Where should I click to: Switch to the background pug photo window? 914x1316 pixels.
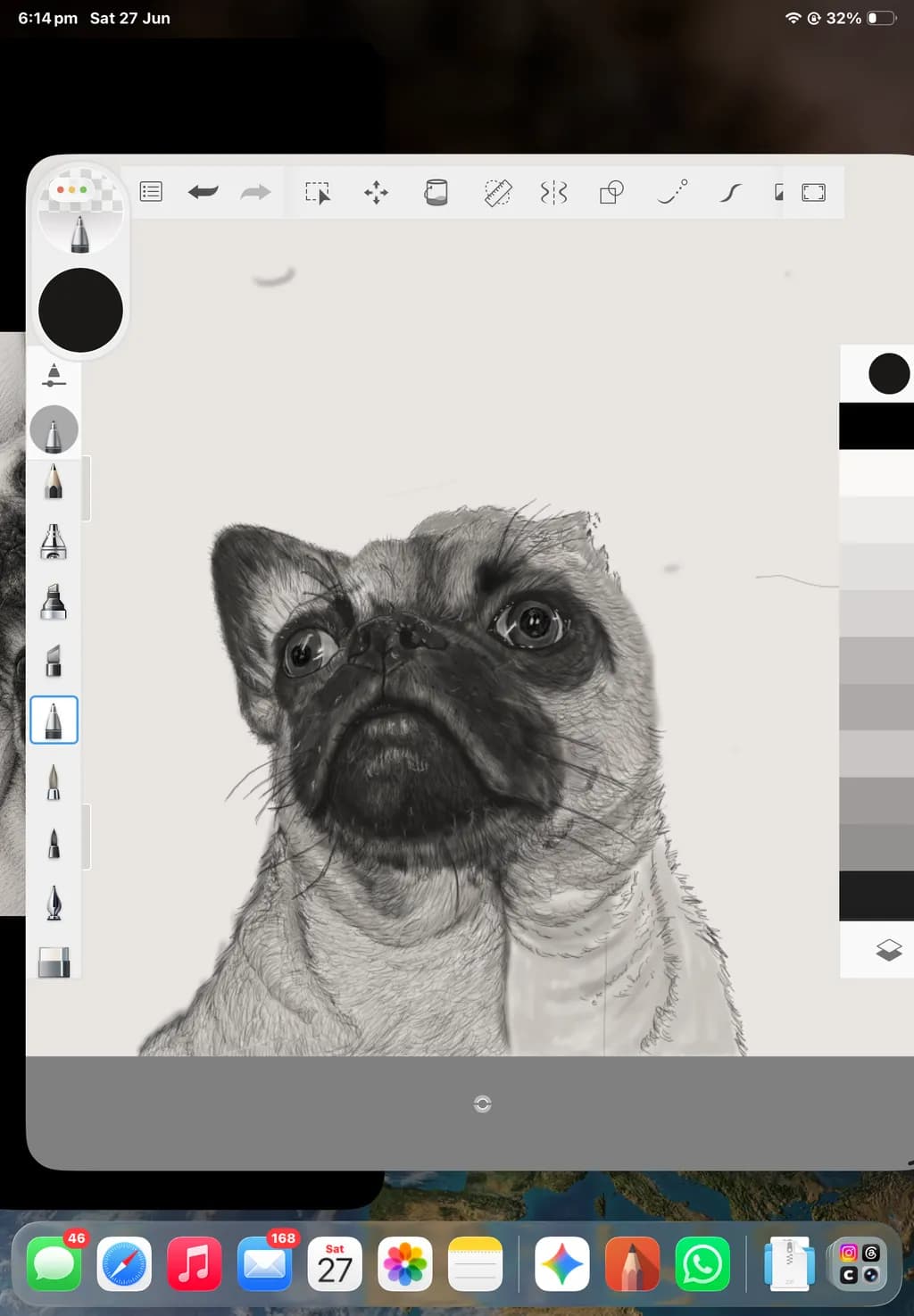(12, 623)
